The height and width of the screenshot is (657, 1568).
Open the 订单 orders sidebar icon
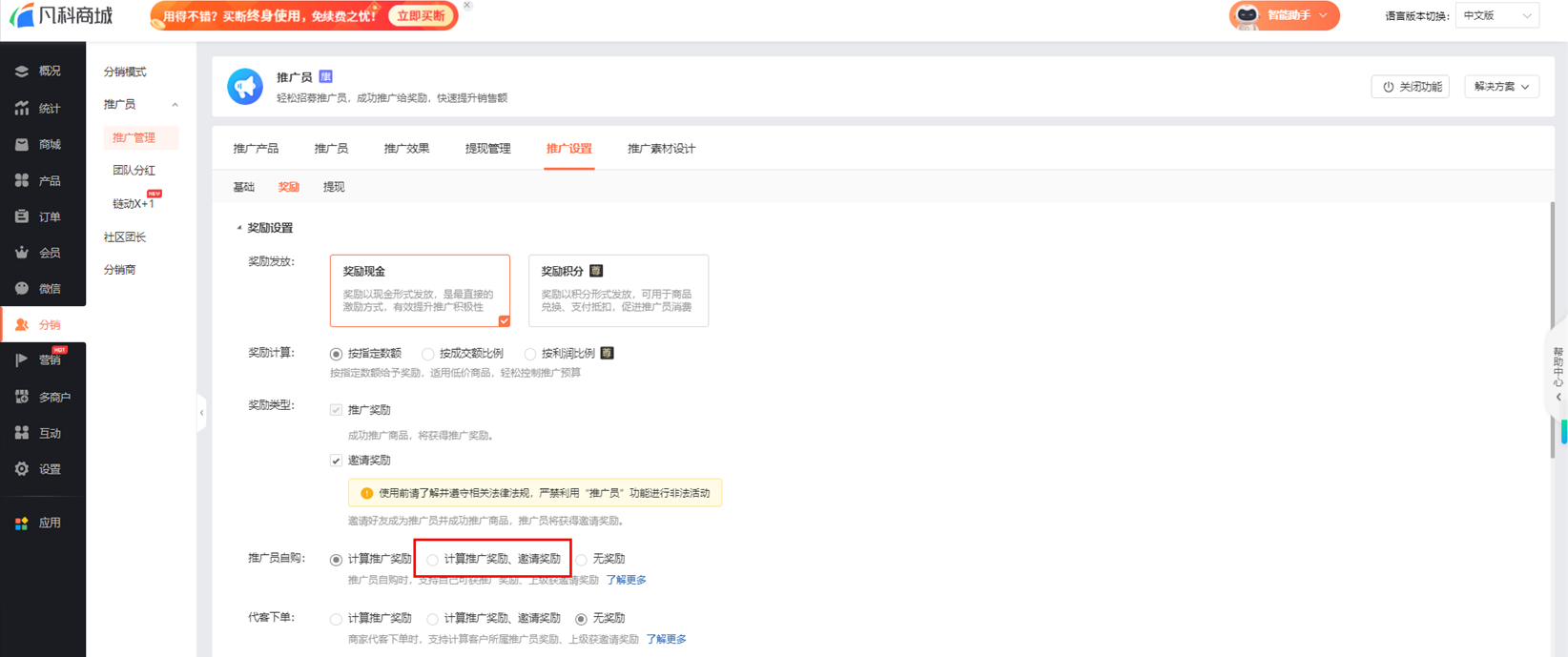point(21,216)
